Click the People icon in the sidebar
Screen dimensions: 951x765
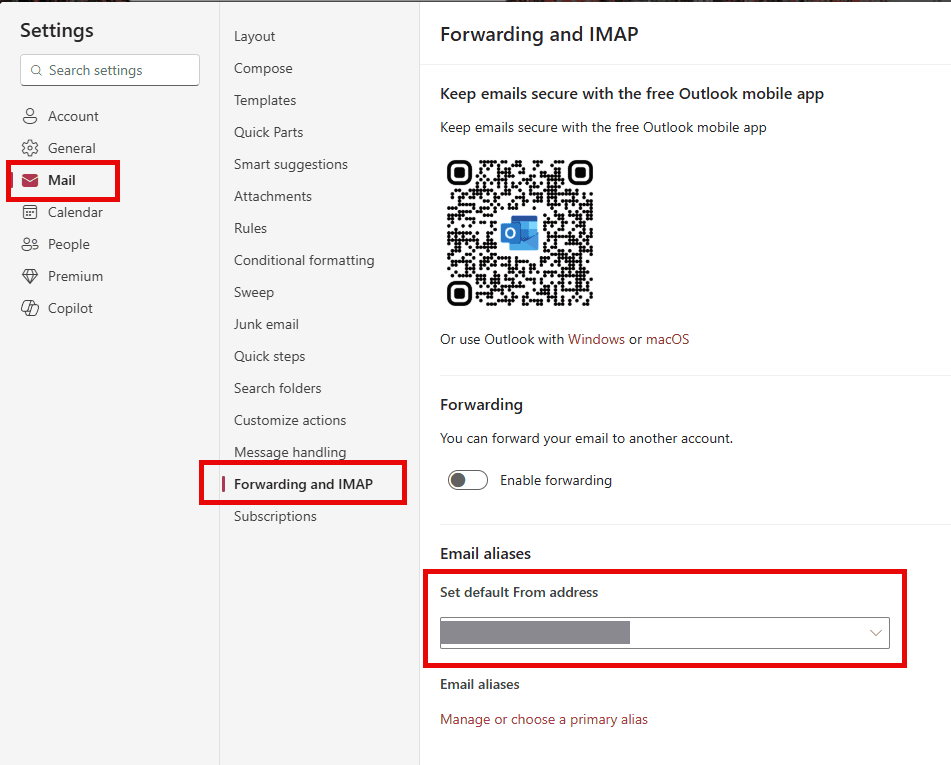click(x=30, y=244)
